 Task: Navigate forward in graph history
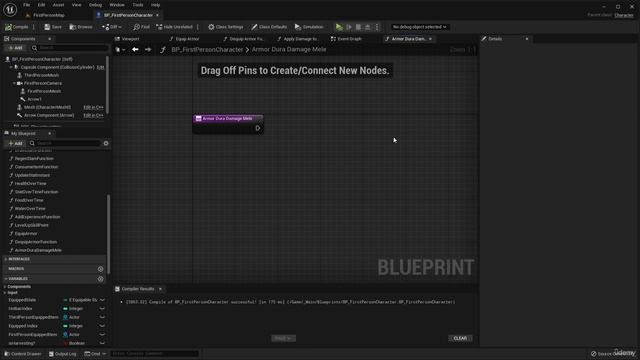148,49
